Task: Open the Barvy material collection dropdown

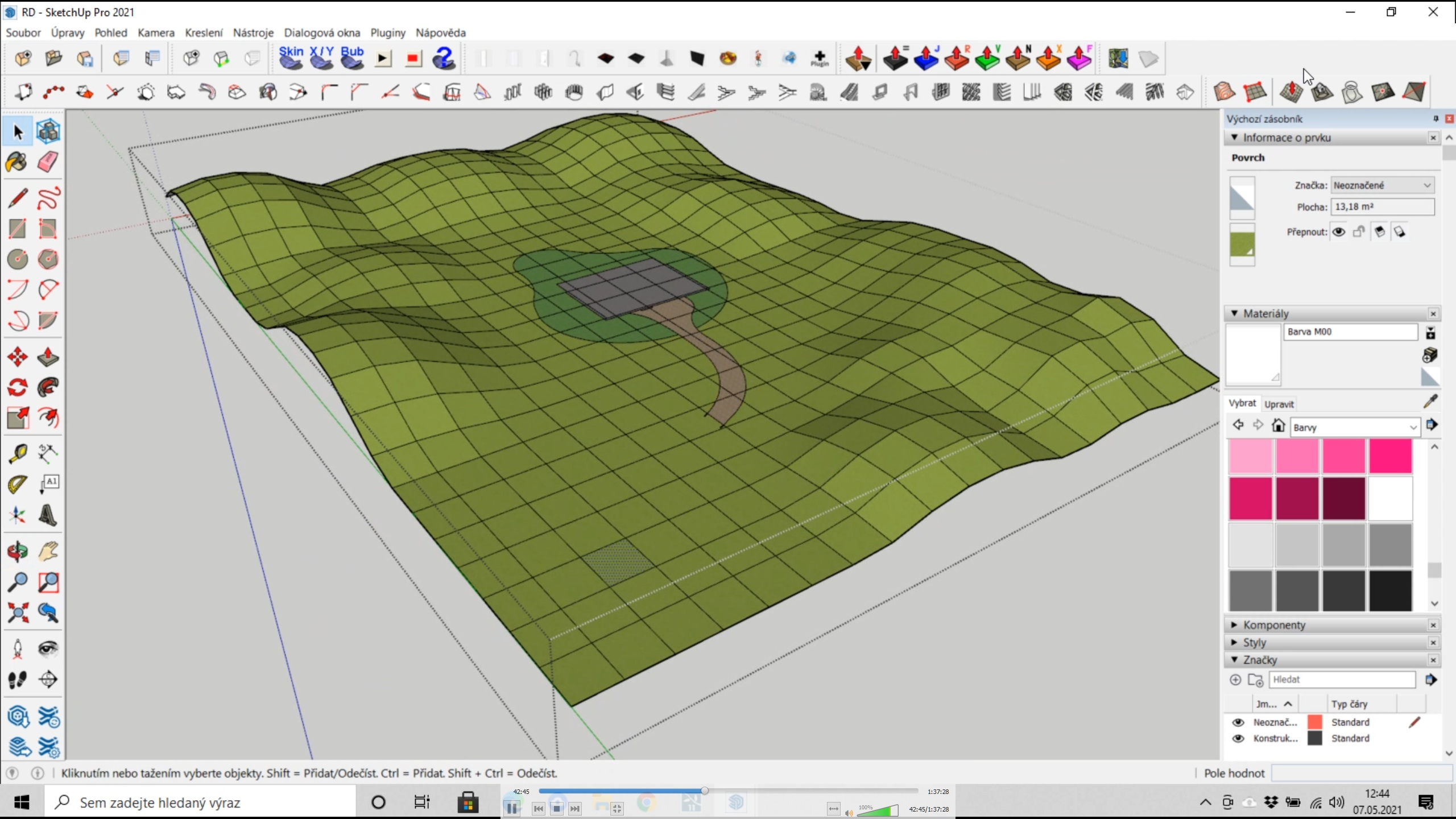Action: (1355, 428)
